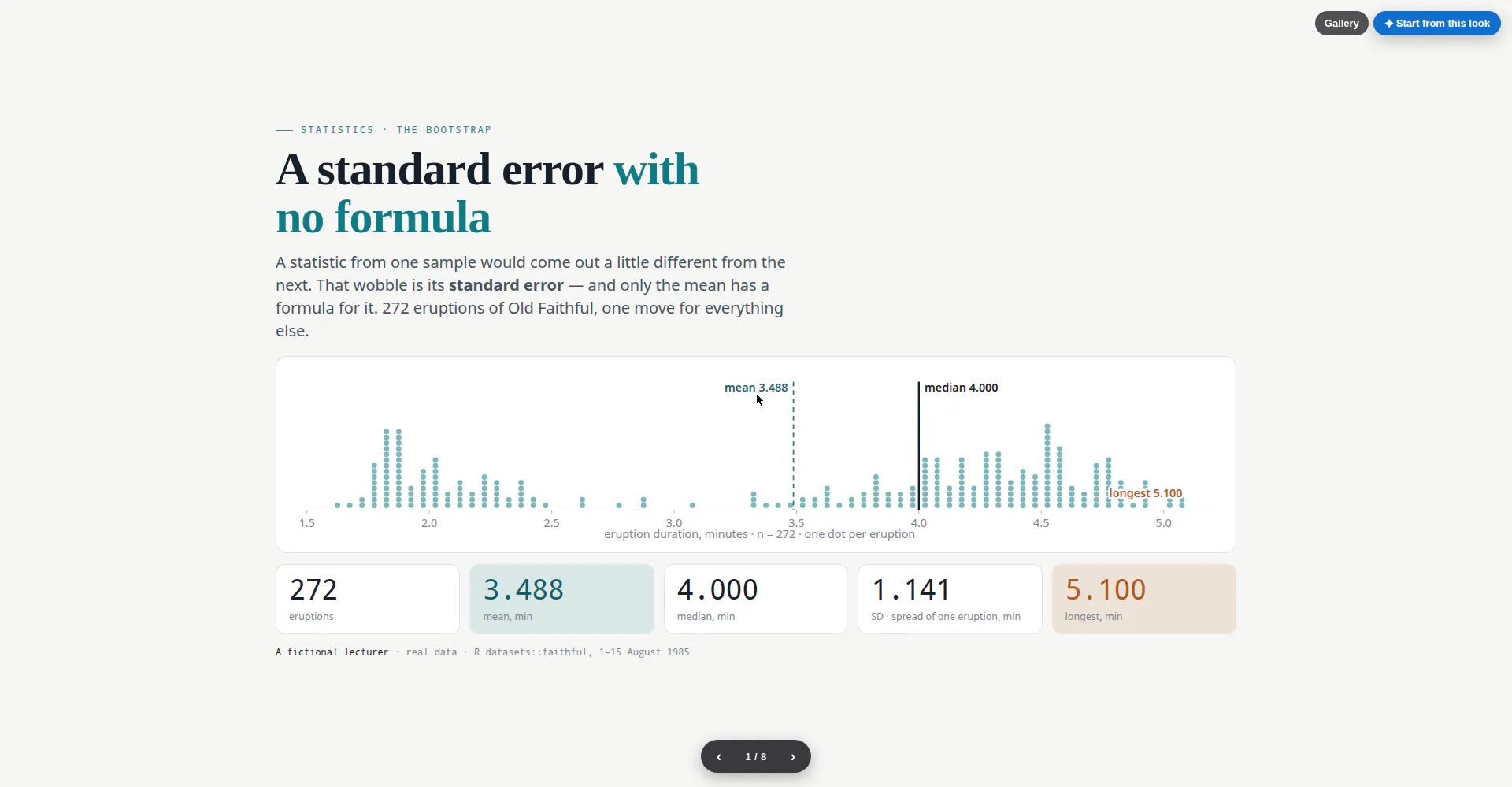
Task: Click the dashed mean line marker
Action: coord(794,446)
